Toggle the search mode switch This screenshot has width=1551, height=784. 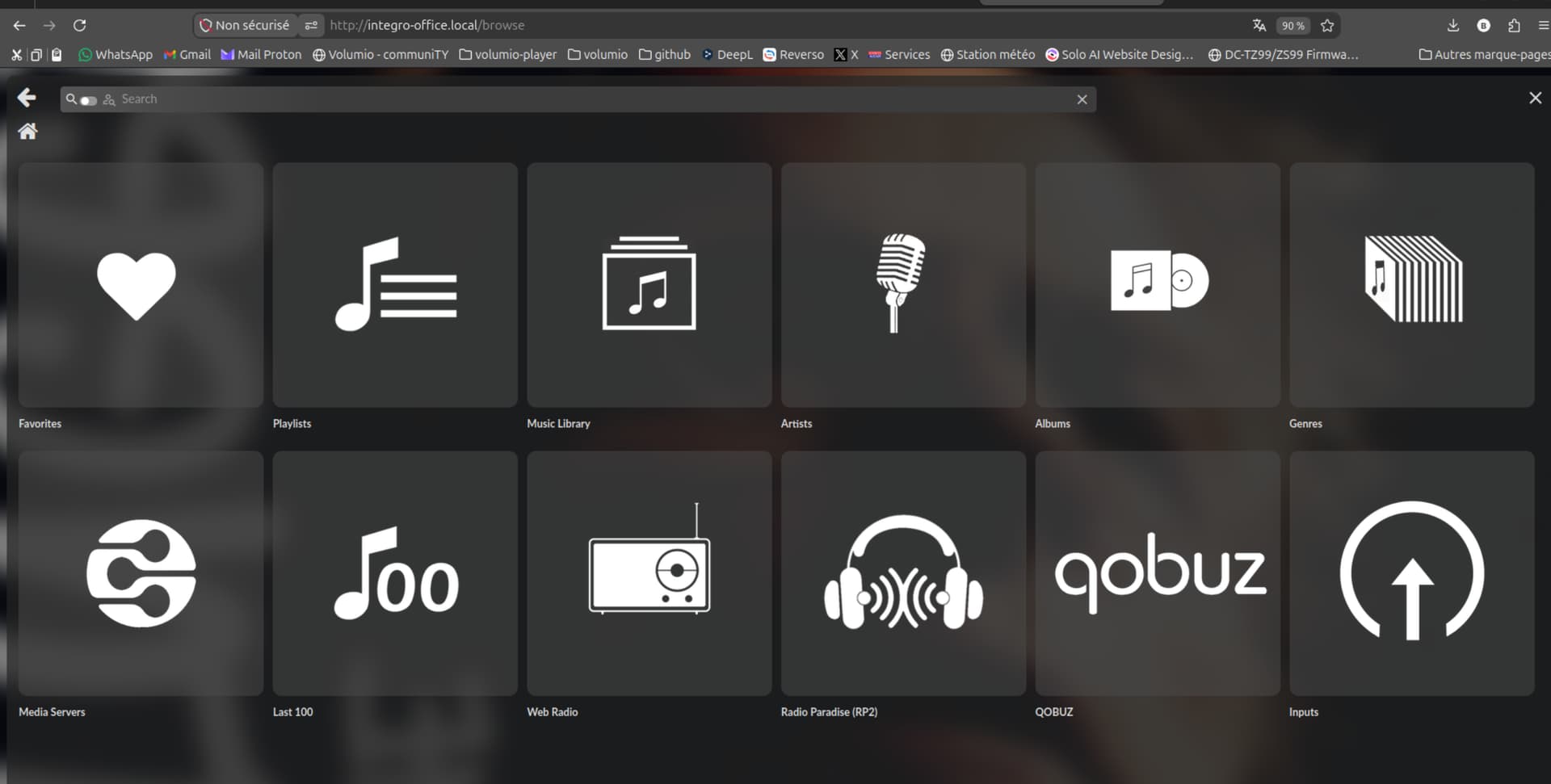pyautogui.click(x=89, y=100)
